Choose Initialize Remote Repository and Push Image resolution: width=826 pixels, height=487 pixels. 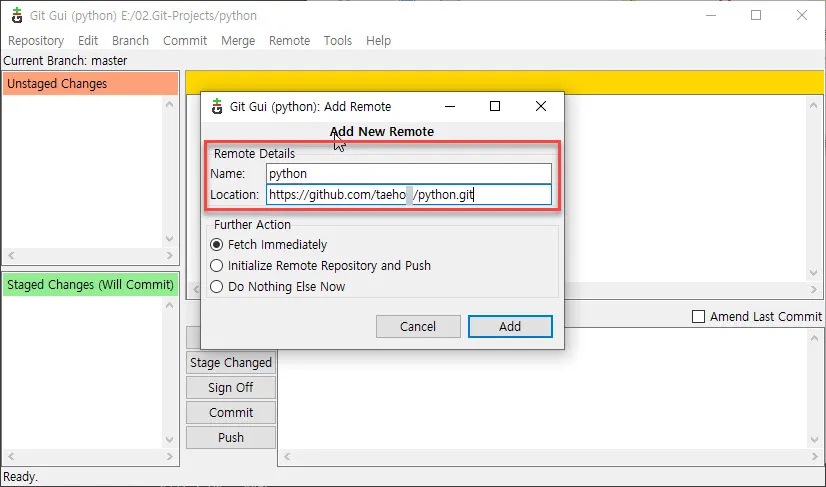tap(217, 265)
